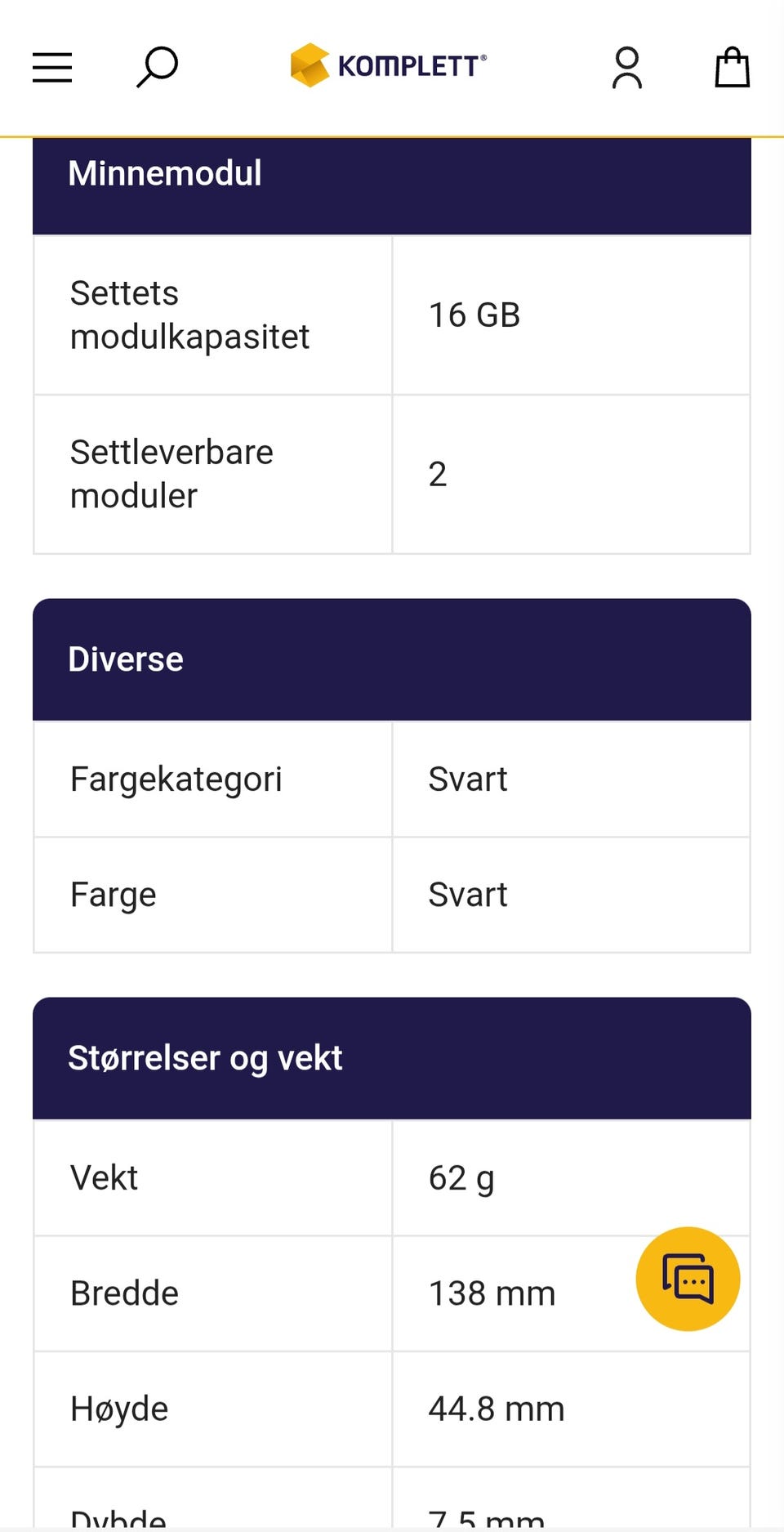Viewport: 784px width, 1532px height.
Task: Open the hamburger navigation menu
Action: [x=52, y=67]
